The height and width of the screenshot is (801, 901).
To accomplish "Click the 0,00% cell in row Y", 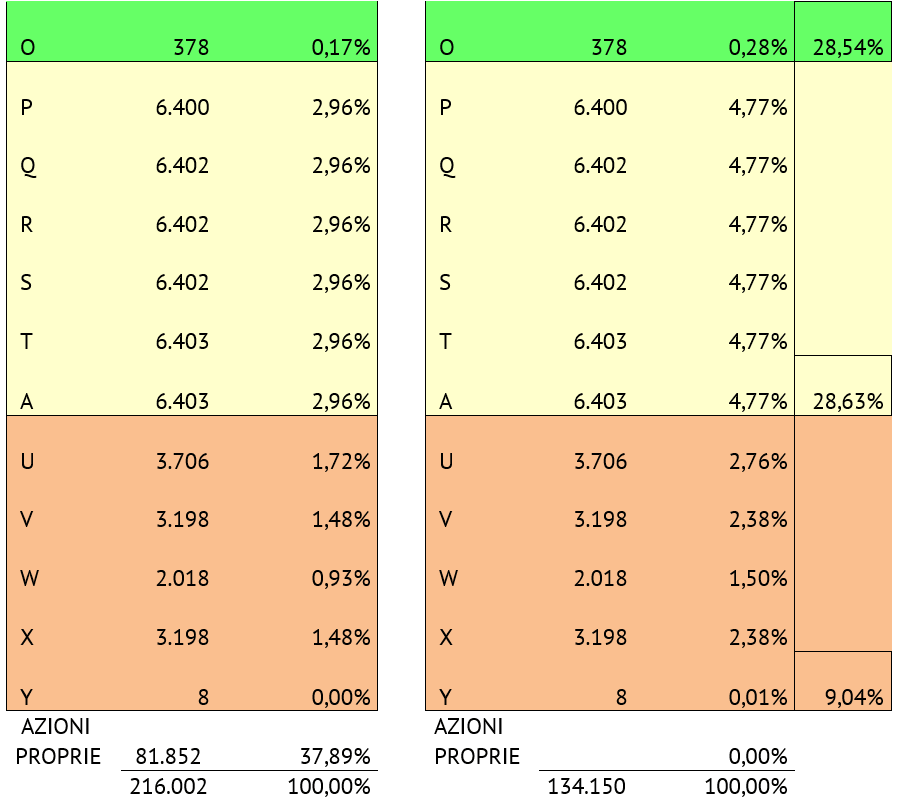I will pyautogui.click(x=341, y=697).
